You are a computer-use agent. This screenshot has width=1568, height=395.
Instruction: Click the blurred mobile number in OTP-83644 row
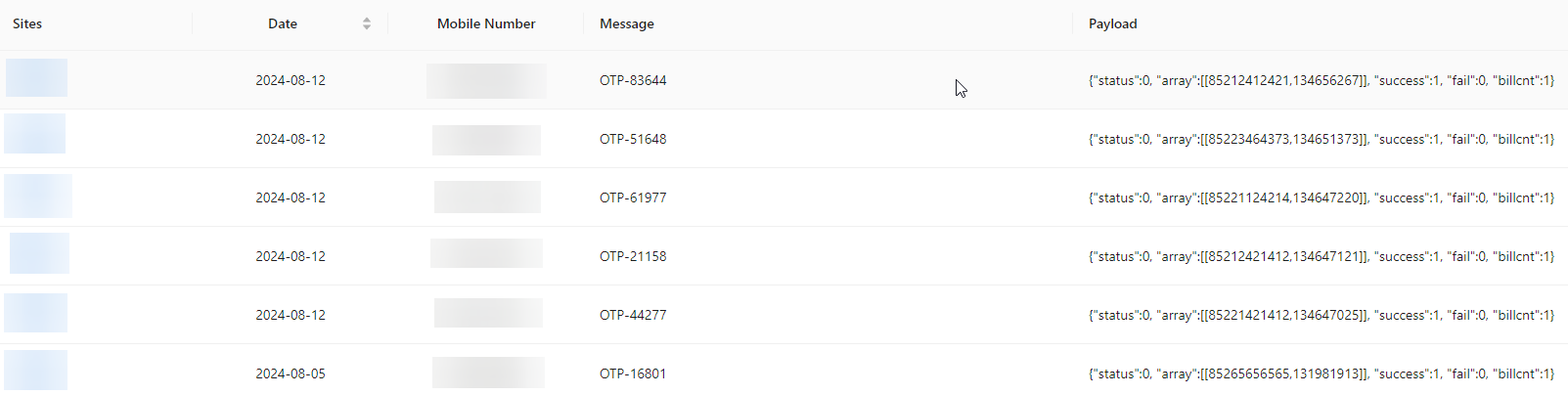coord(486,80)
